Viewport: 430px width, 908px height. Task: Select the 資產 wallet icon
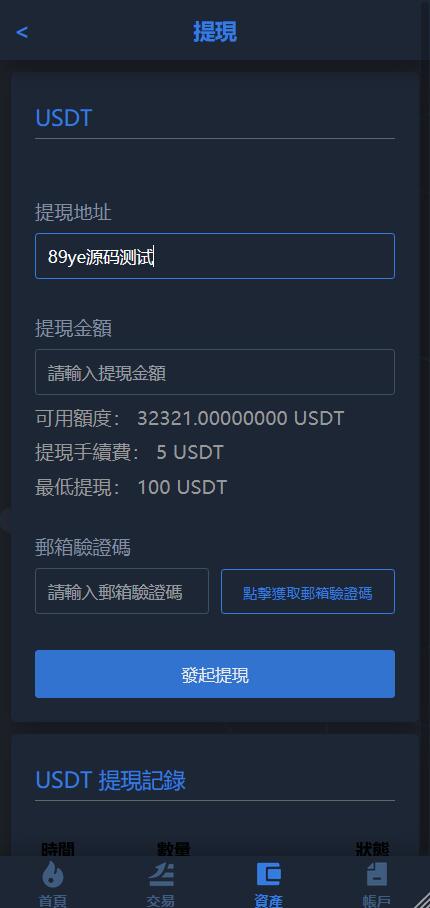[x=269, y=874]
